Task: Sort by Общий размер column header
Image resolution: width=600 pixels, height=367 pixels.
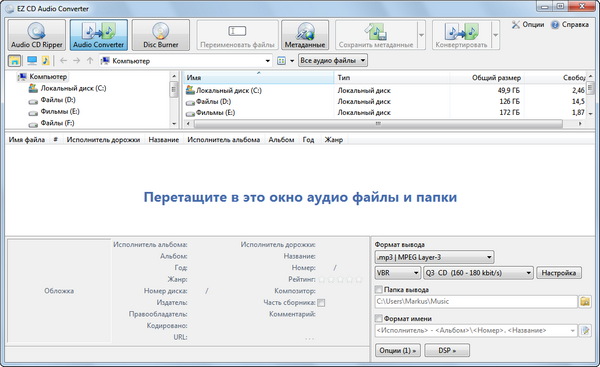Action: (x=486, y=78)
